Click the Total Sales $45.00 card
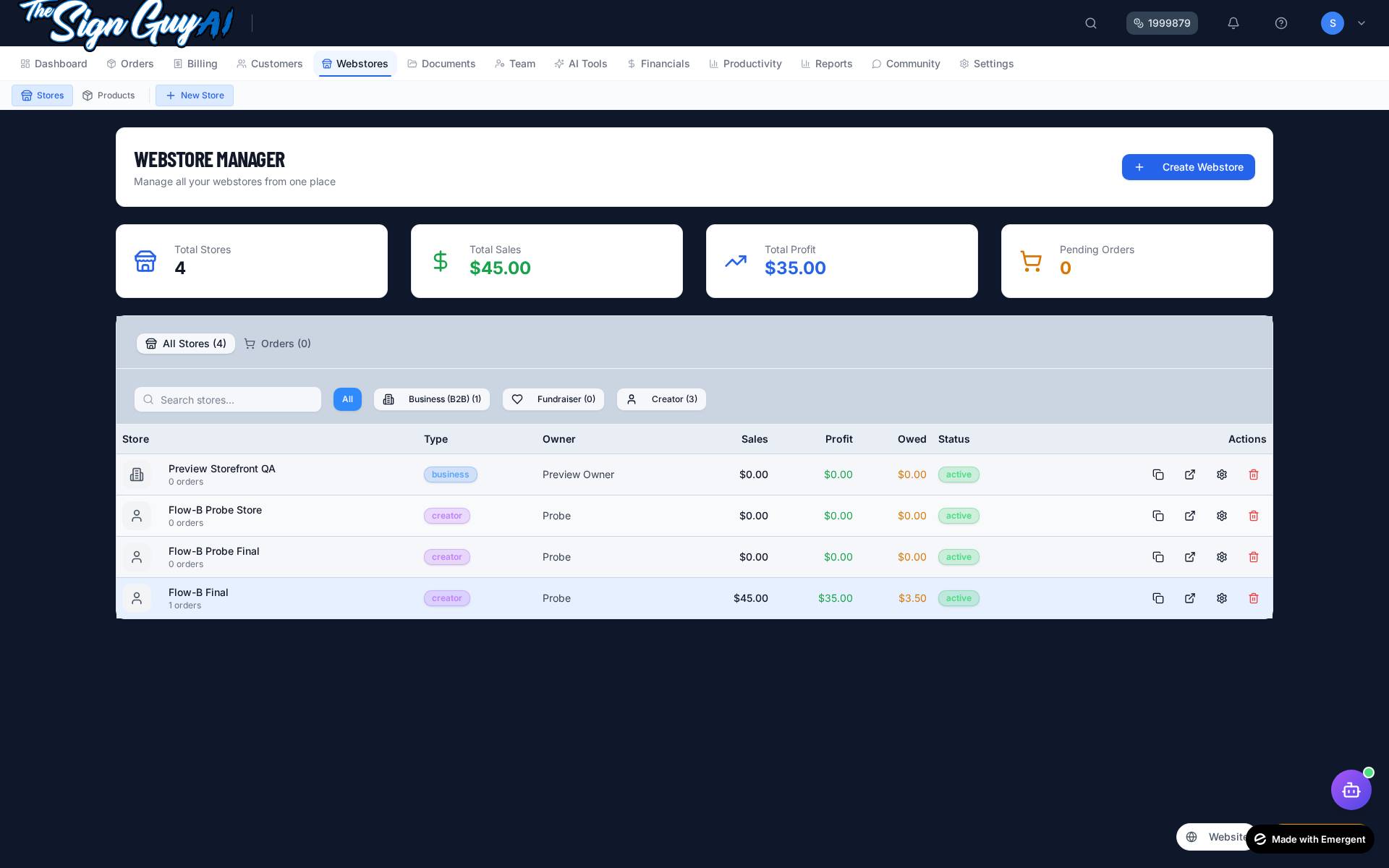The image size is (1389, 868). pyautogui.click(x=547, y=261)
